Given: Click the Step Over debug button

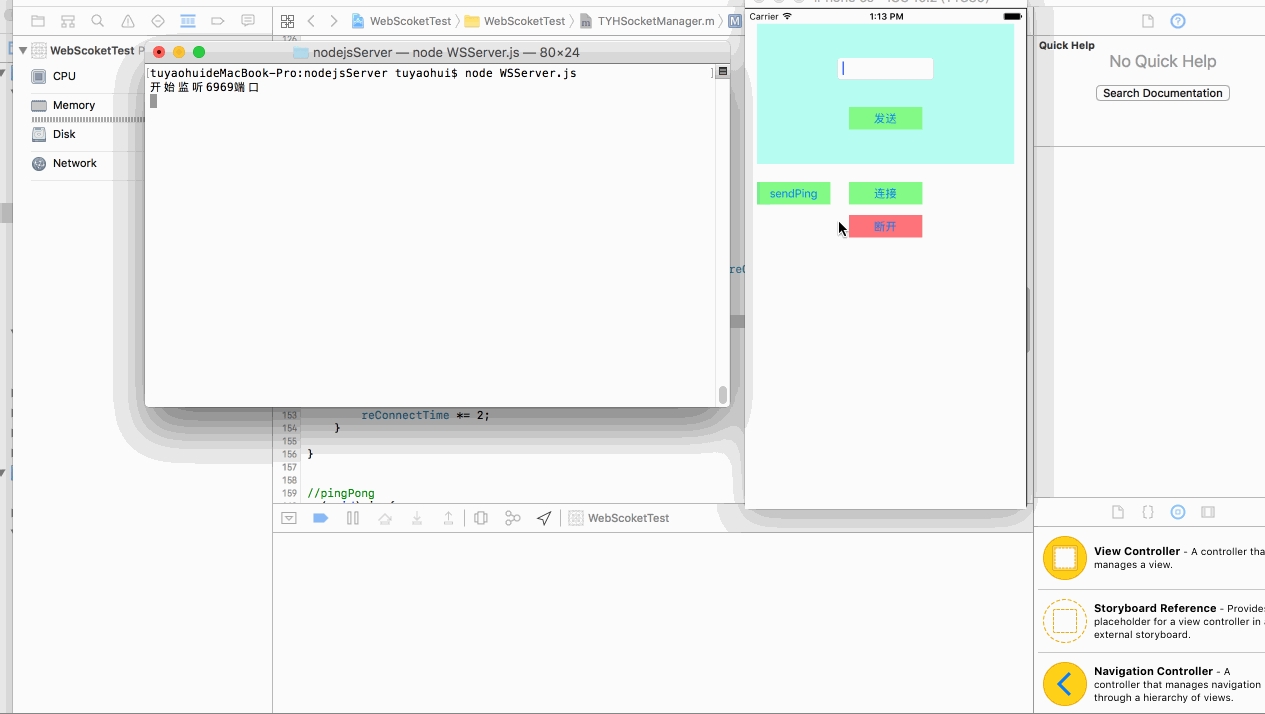Looking at the screenshot, I should click(385, 518).
